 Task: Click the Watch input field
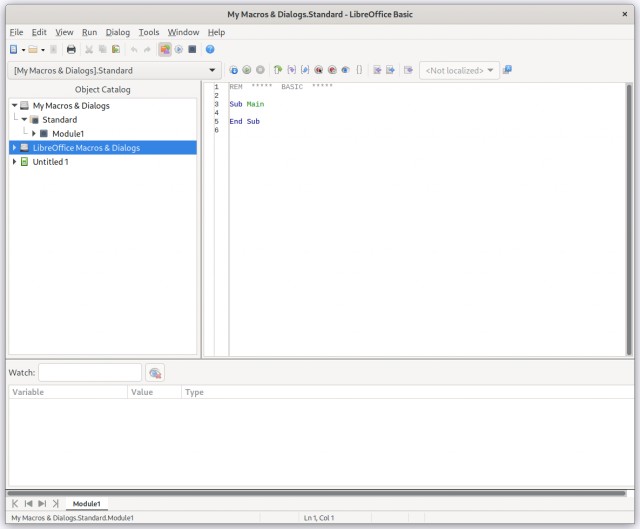pos(90,373)
